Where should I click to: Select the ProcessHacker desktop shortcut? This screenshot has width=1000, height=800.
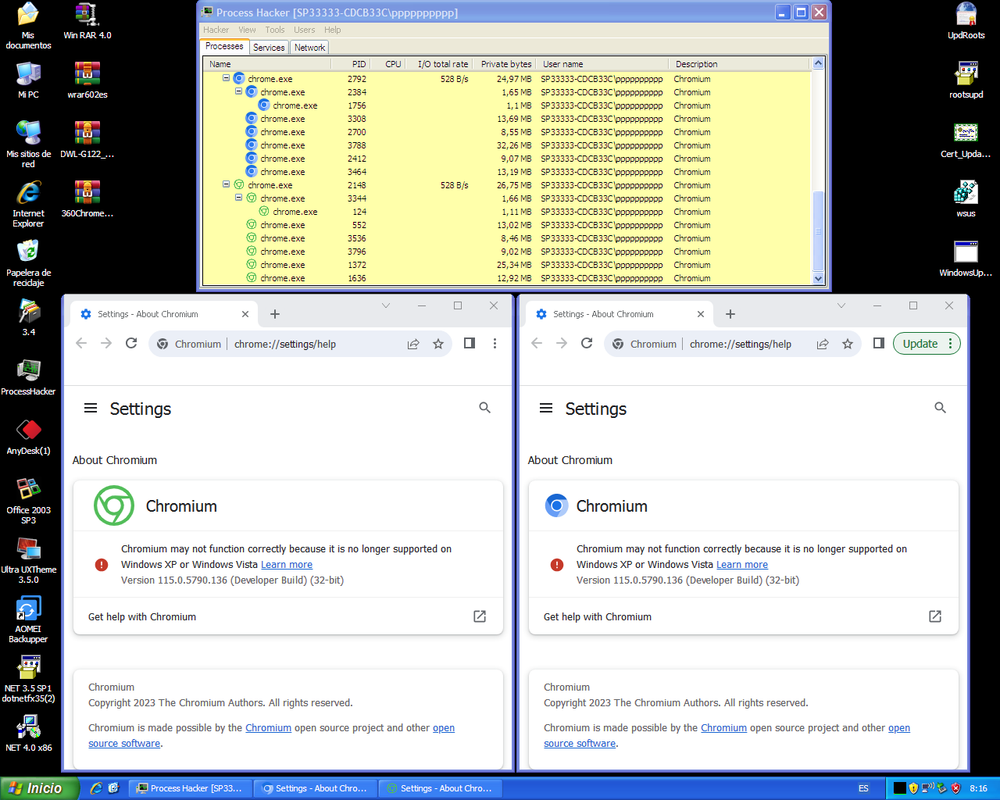click(28, 377)
